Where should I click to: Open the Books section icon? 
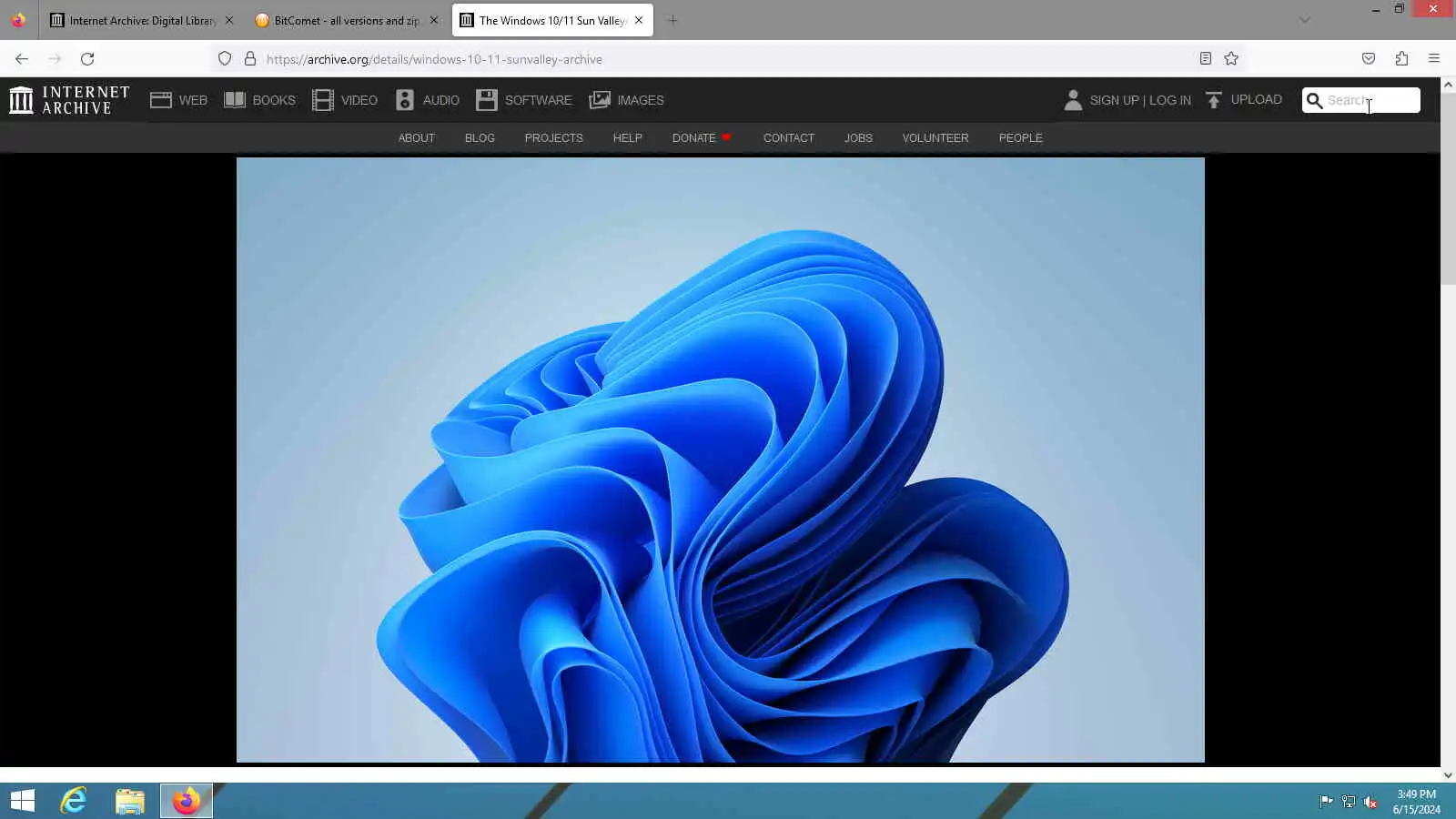click(235, 100)
